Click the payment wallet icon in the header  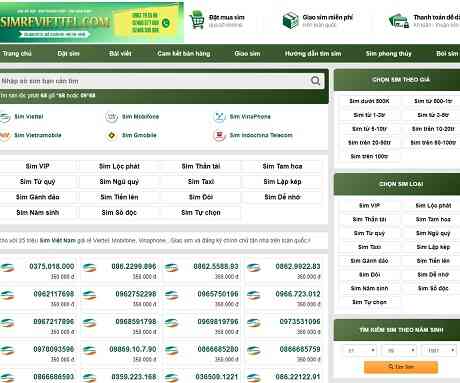pos(399,21)
